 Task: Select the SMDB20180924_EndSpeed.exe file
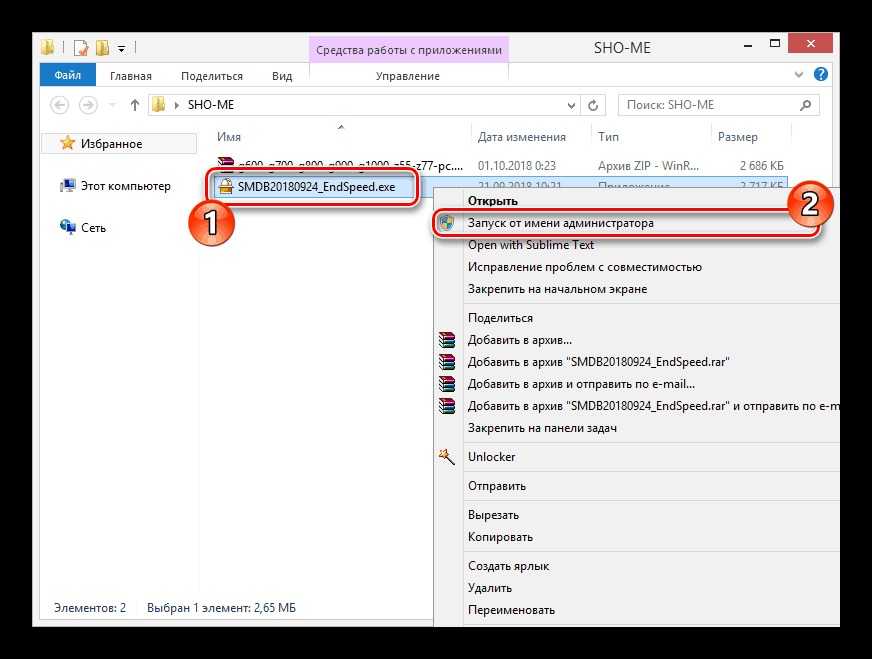[x=316, y=186]
